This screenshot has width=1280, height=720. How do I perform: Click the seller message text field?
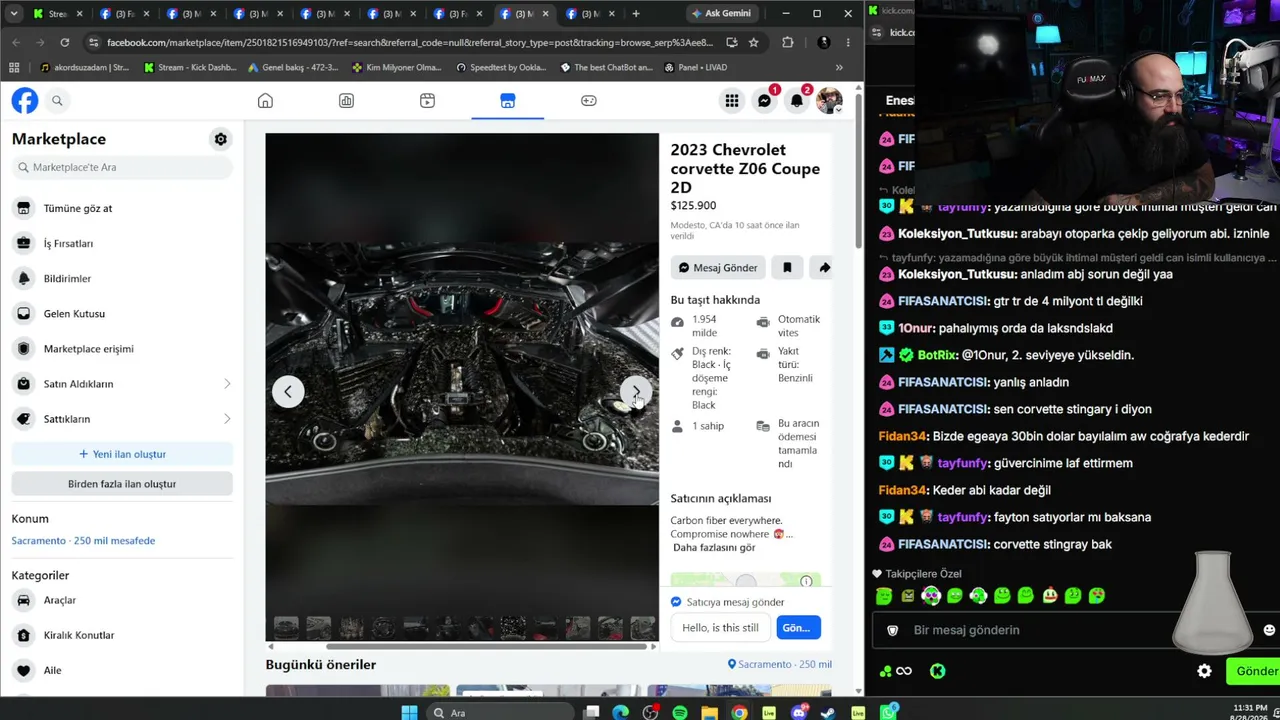point(721,628)
